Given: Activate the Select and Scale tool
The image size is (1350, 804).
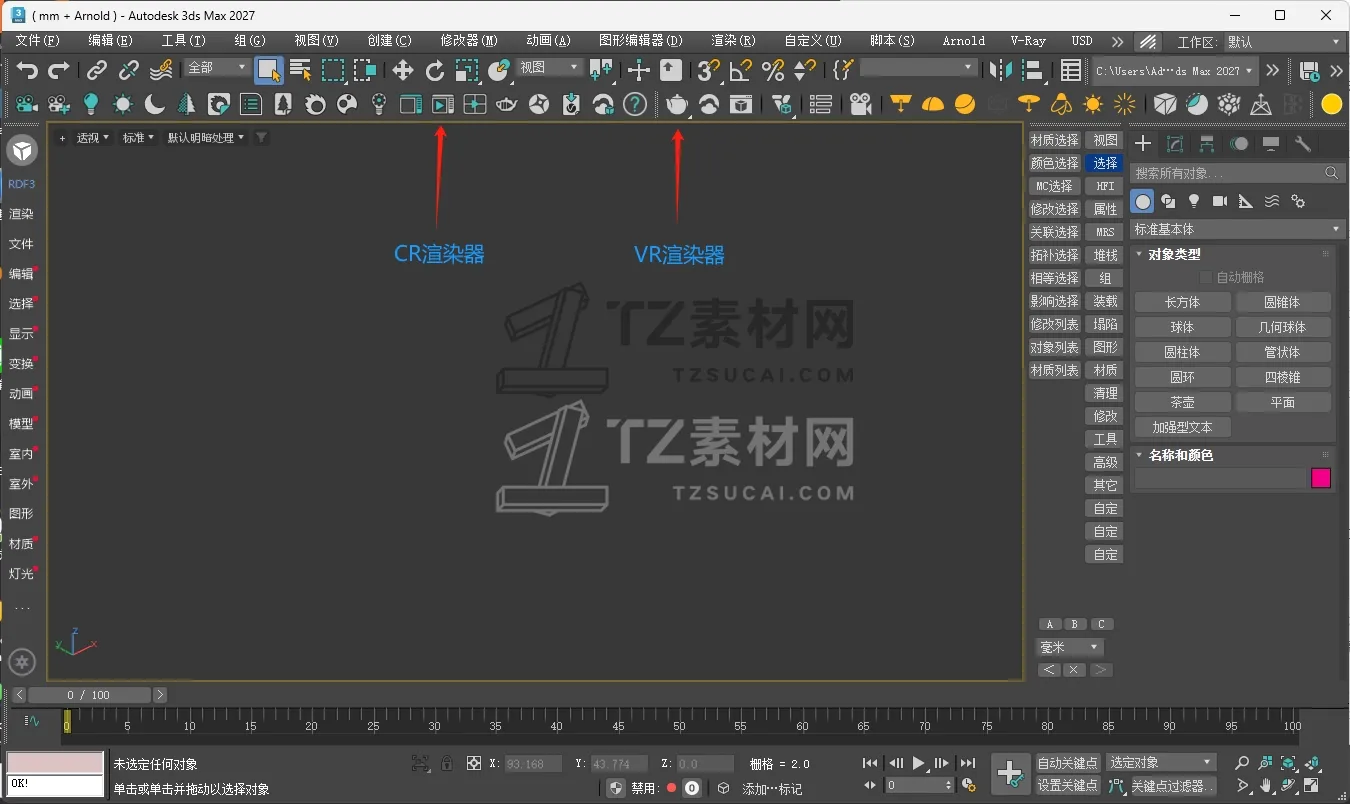Looking at the screenshot, I should (467, 69).
